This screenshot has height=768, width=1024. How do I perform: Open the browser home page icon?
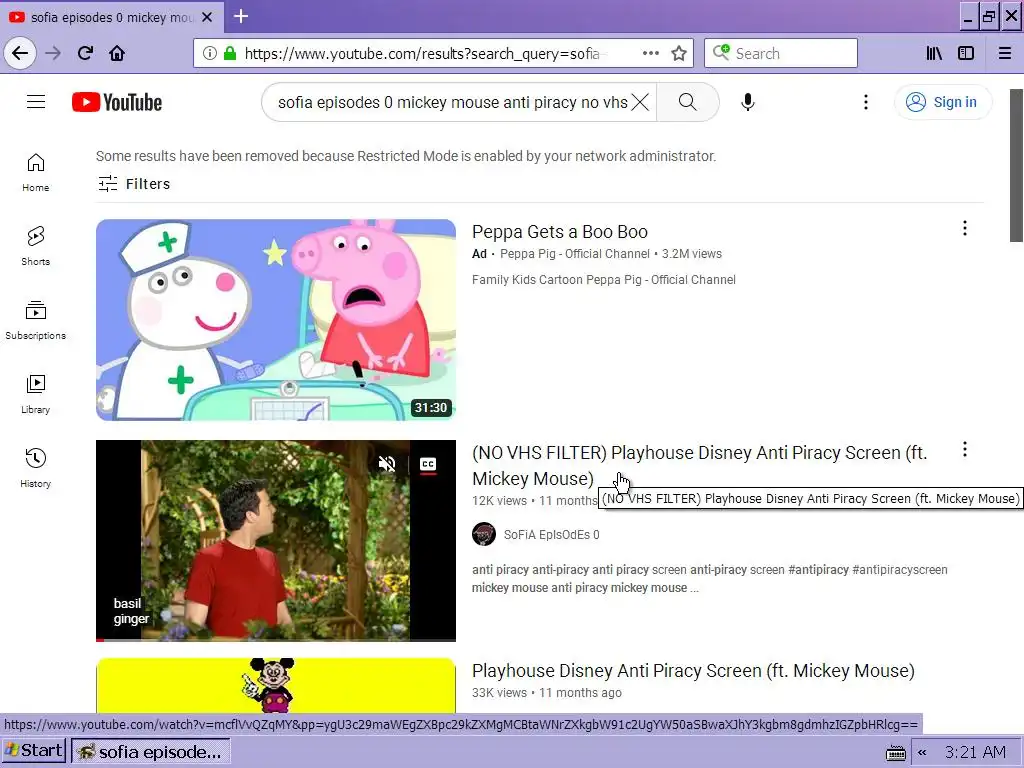(117, 53)
